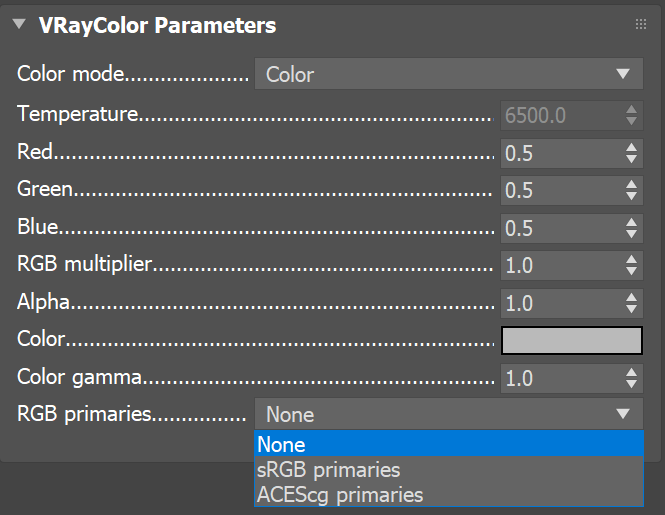Viewport: 665px width, 515px height.
Task: Open the Color mode dropdown
Action: click(449, 74)
